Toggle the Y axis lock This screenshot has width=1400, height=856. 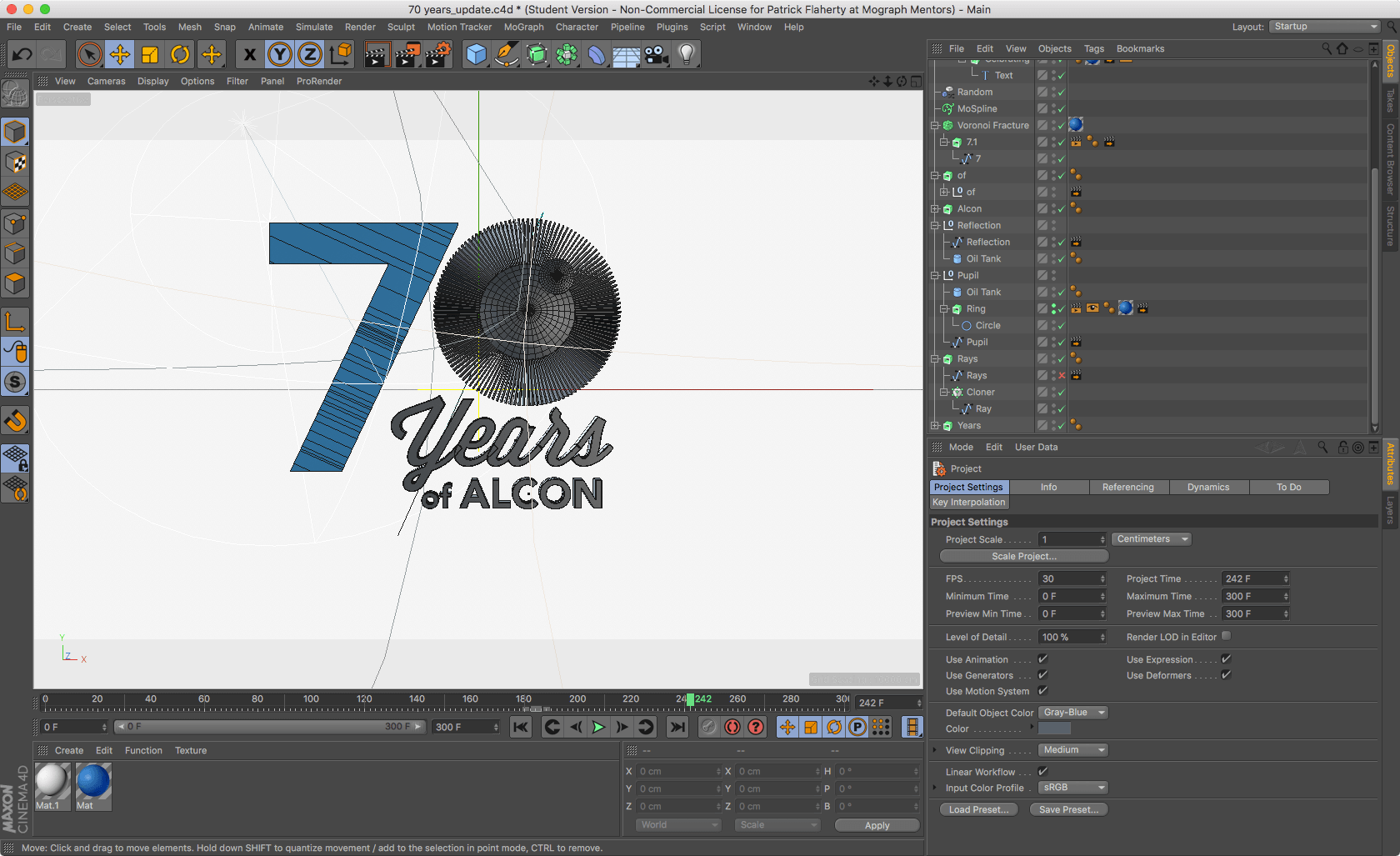(280, 55)
